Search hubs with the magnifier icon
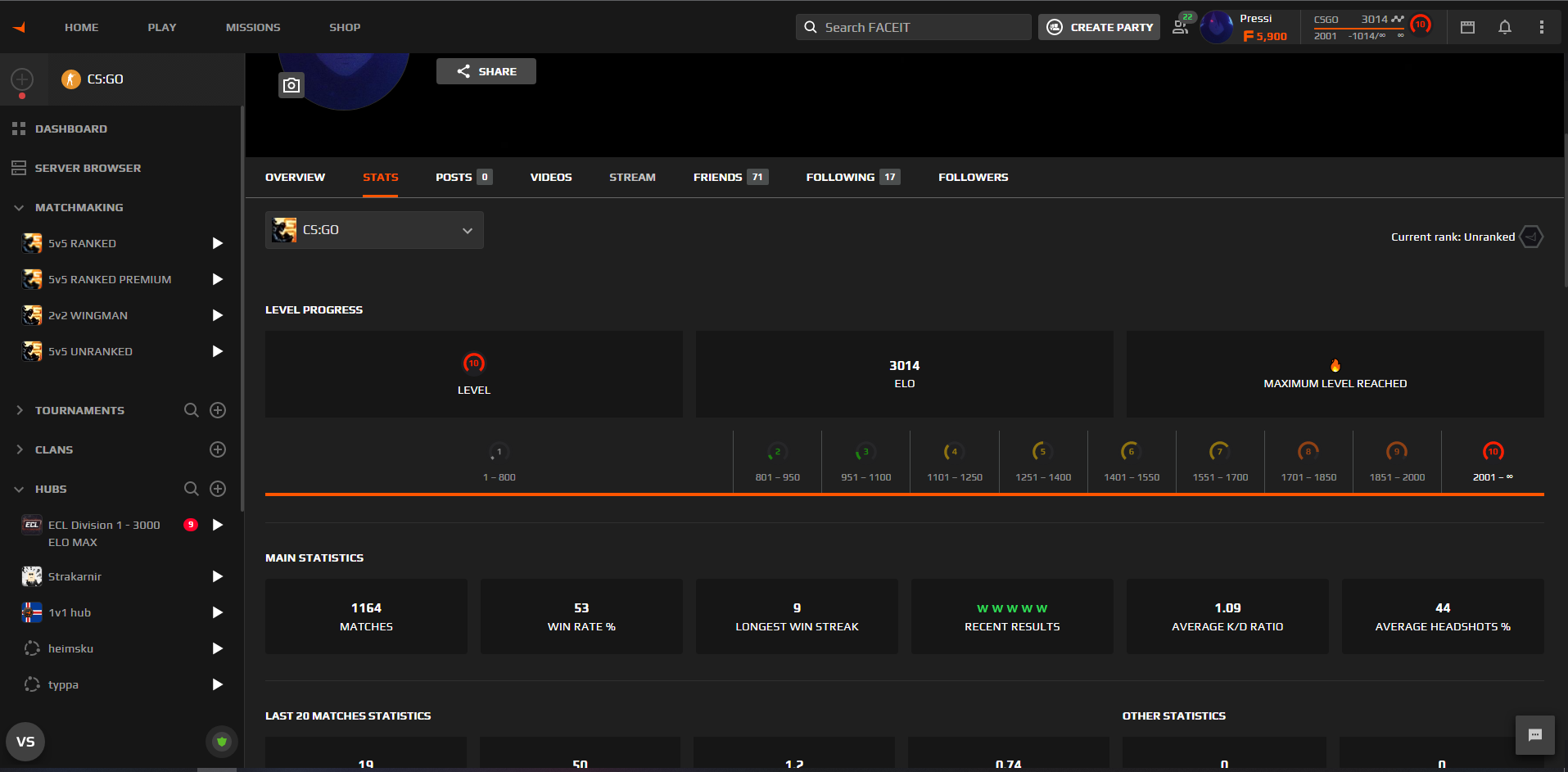This screenshot has height=772, width=1568. point(192,489)
